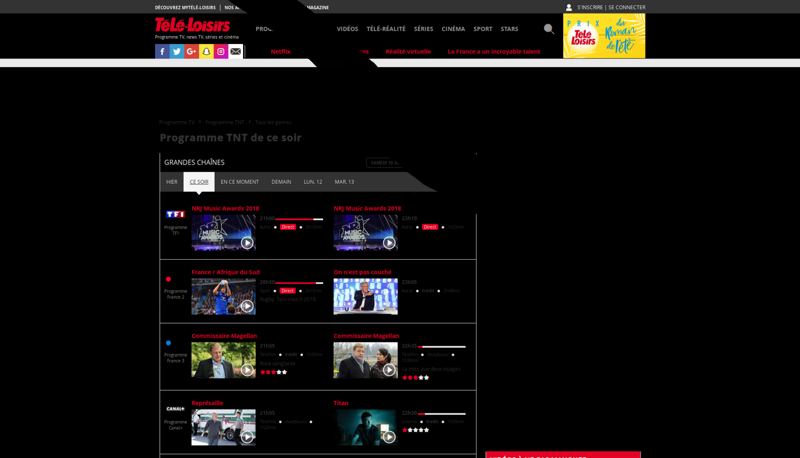The width and height of the screenshot is (800, 458).
Task: Open the Prix du Roman de l'été banner
Action: pyautogui.click(x=604, y=36)
